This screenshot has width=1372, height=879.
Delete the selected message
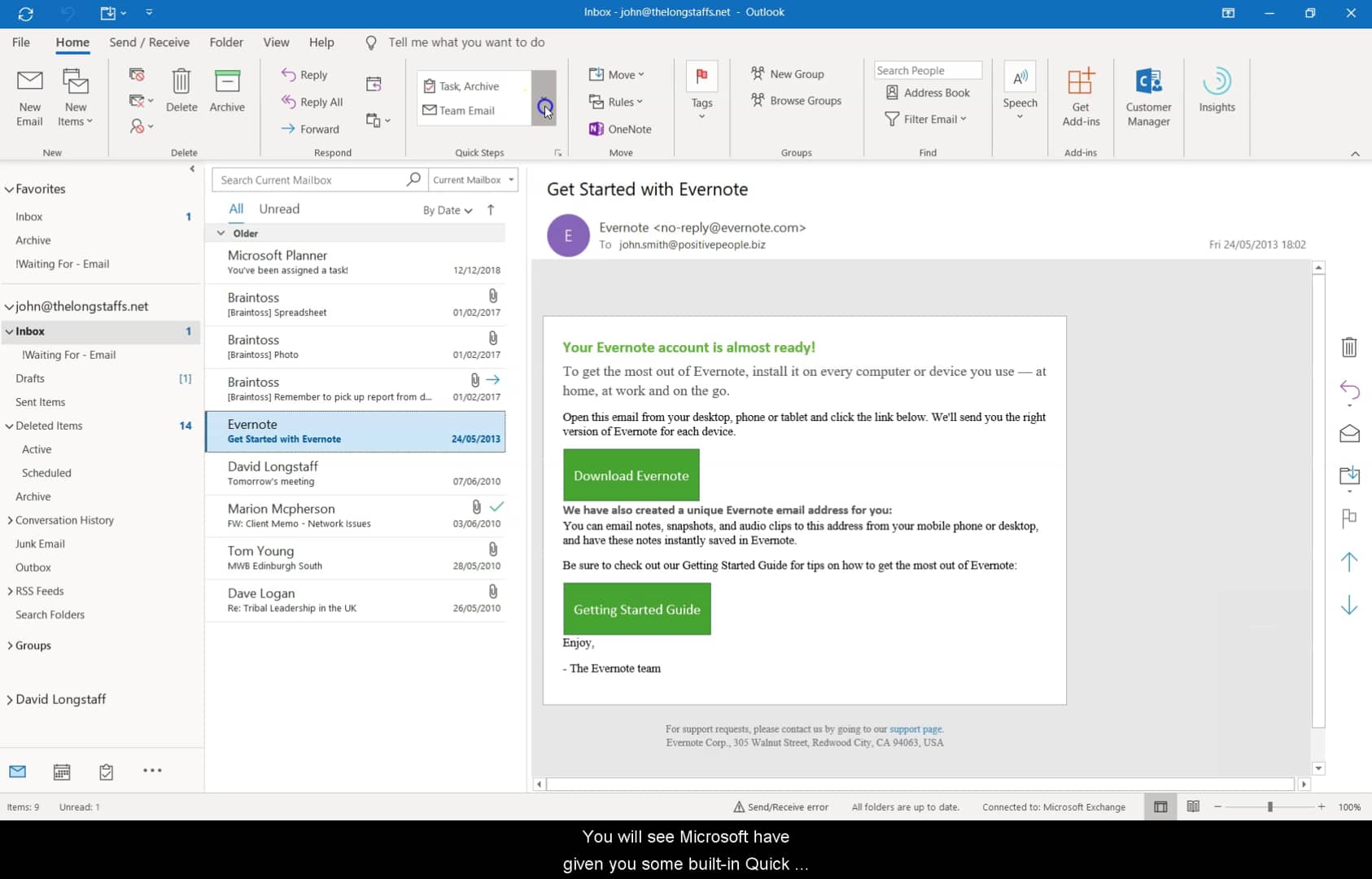coord(181,91)
